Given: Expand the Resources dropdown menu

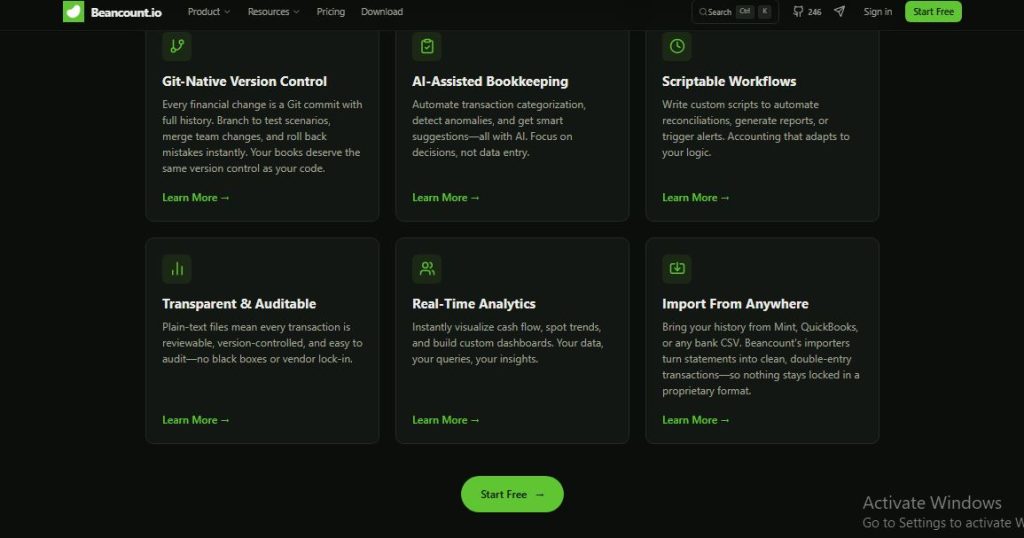Looking at the screenshot, I should point(274,12).
